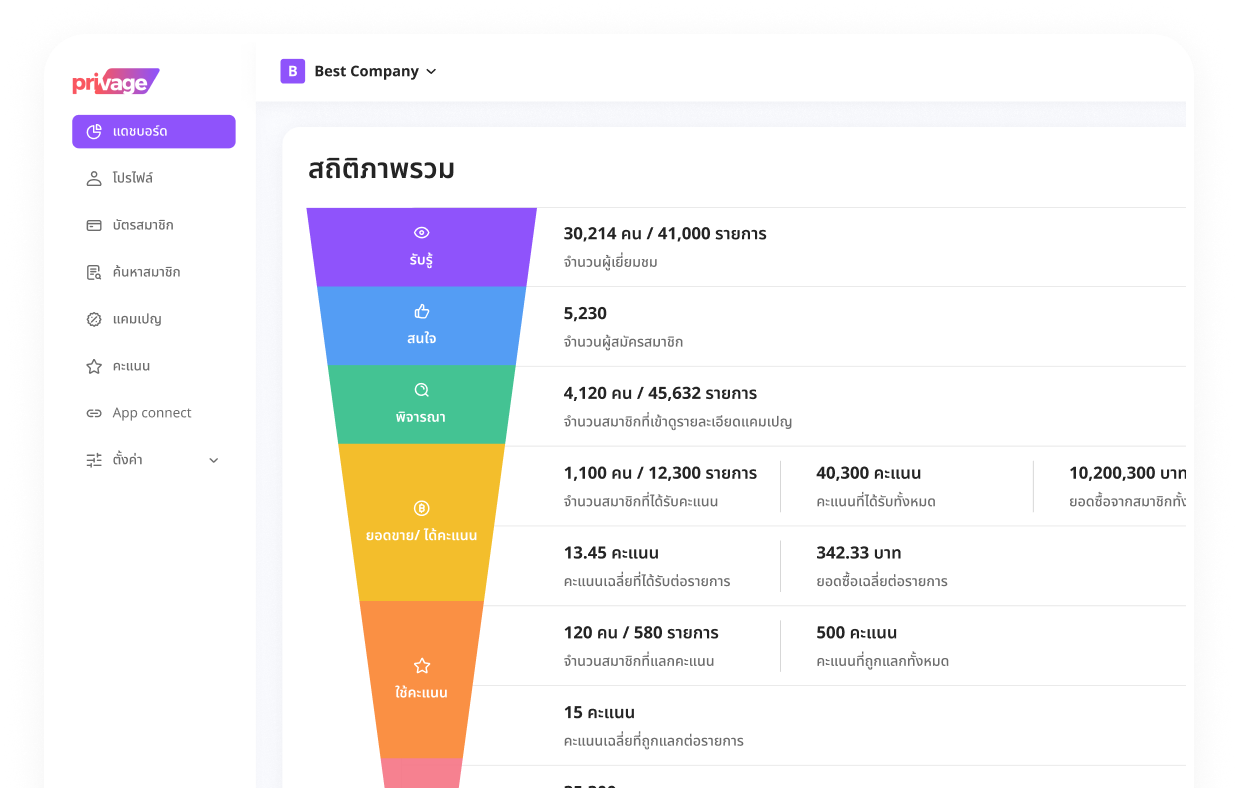Click the member search icon
Viewport: 1236px width, 788px height.
(94, 272)
